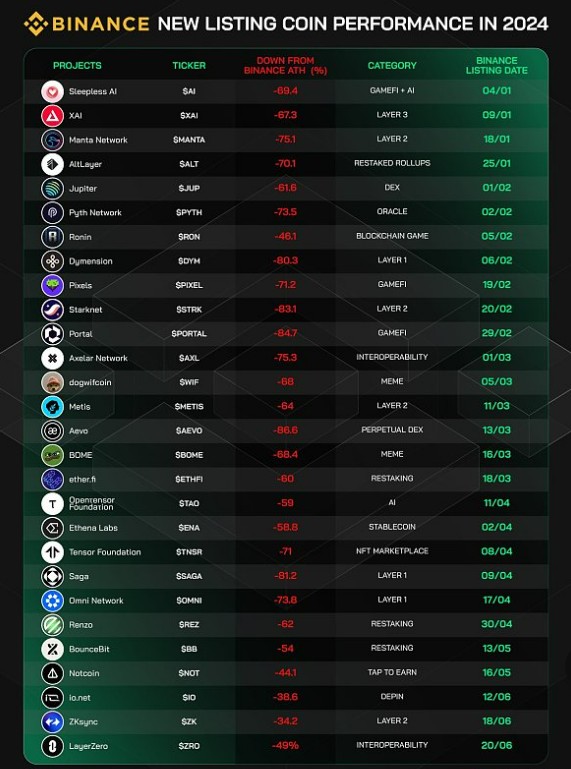The image size is (571, 769).
Task: Click the BOME green frog icon
Action: pos(52,455)
